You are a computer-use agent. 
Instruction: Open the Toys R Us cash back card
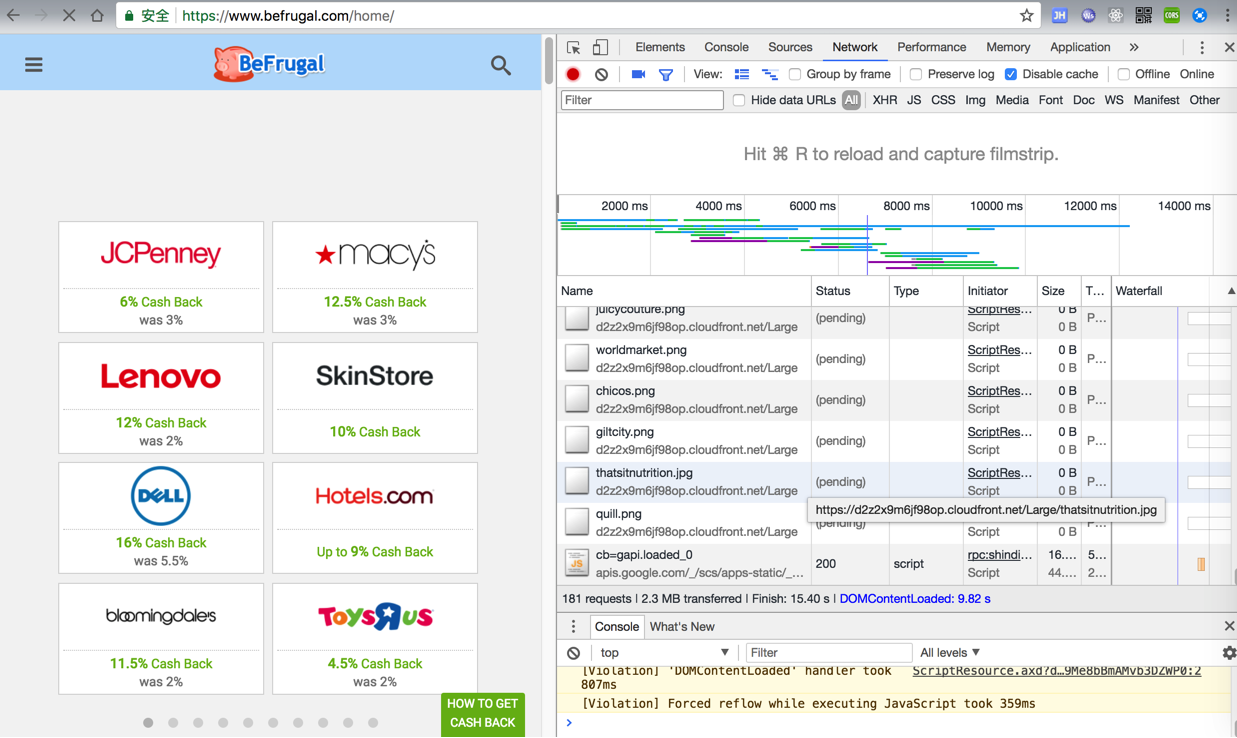(375, 639)
